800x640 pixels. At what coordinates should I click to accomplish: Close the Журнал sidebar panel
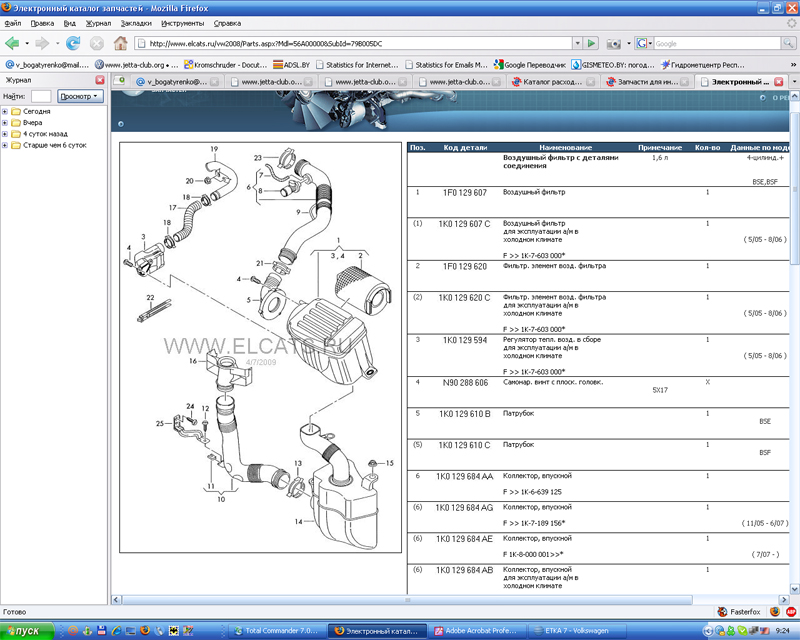tap(100, 80)
